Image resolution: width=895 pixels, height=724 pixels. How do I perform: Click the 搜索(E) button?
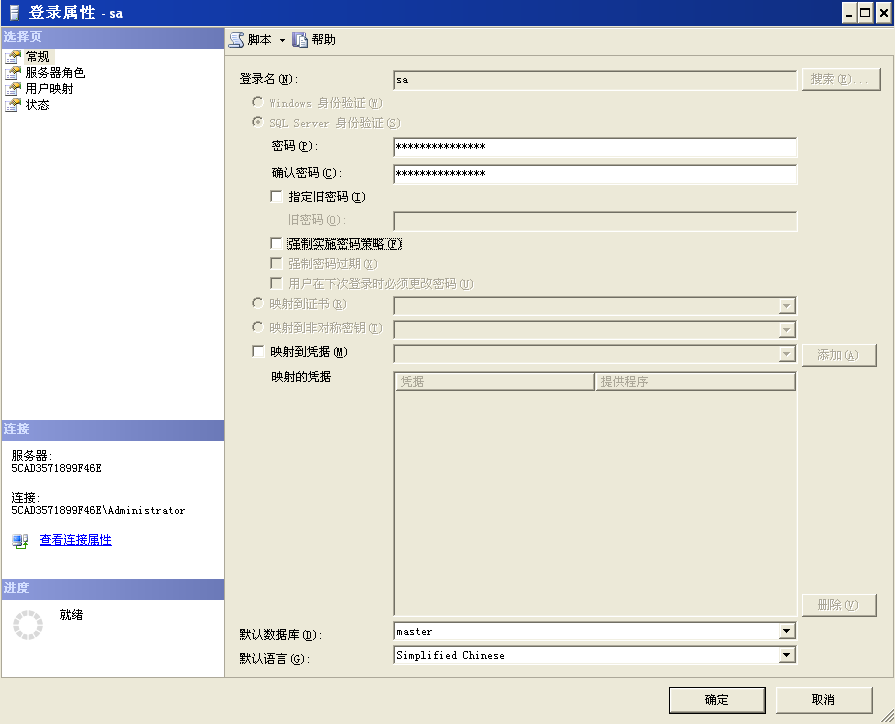point(839,78)
